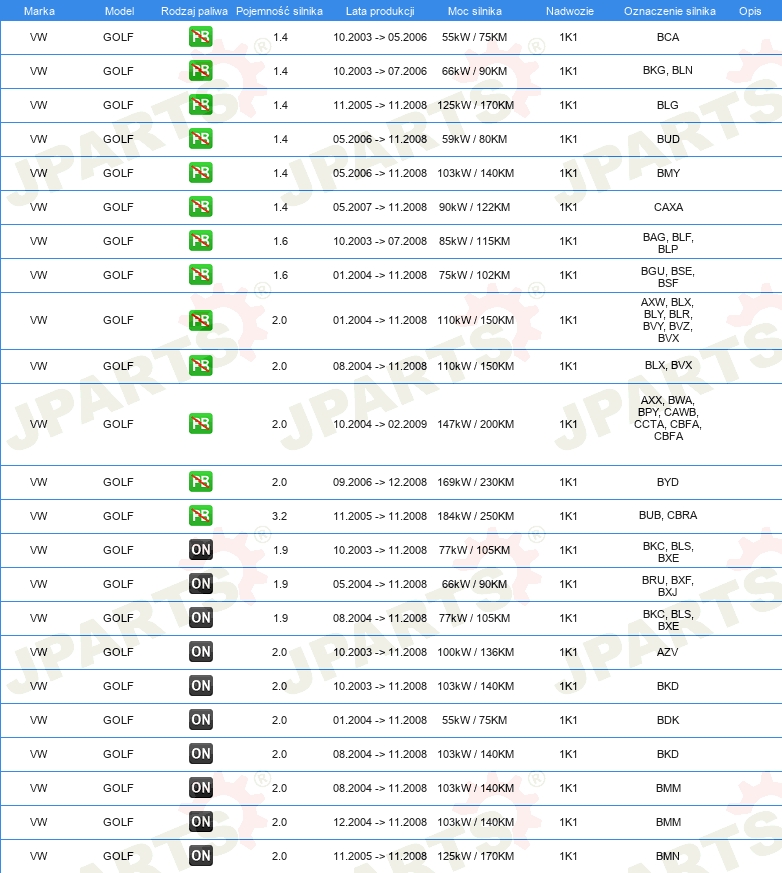Click the dates 12.2004 -> 11.2008
Screen dimensions: 782x873
tap(380, 822)
